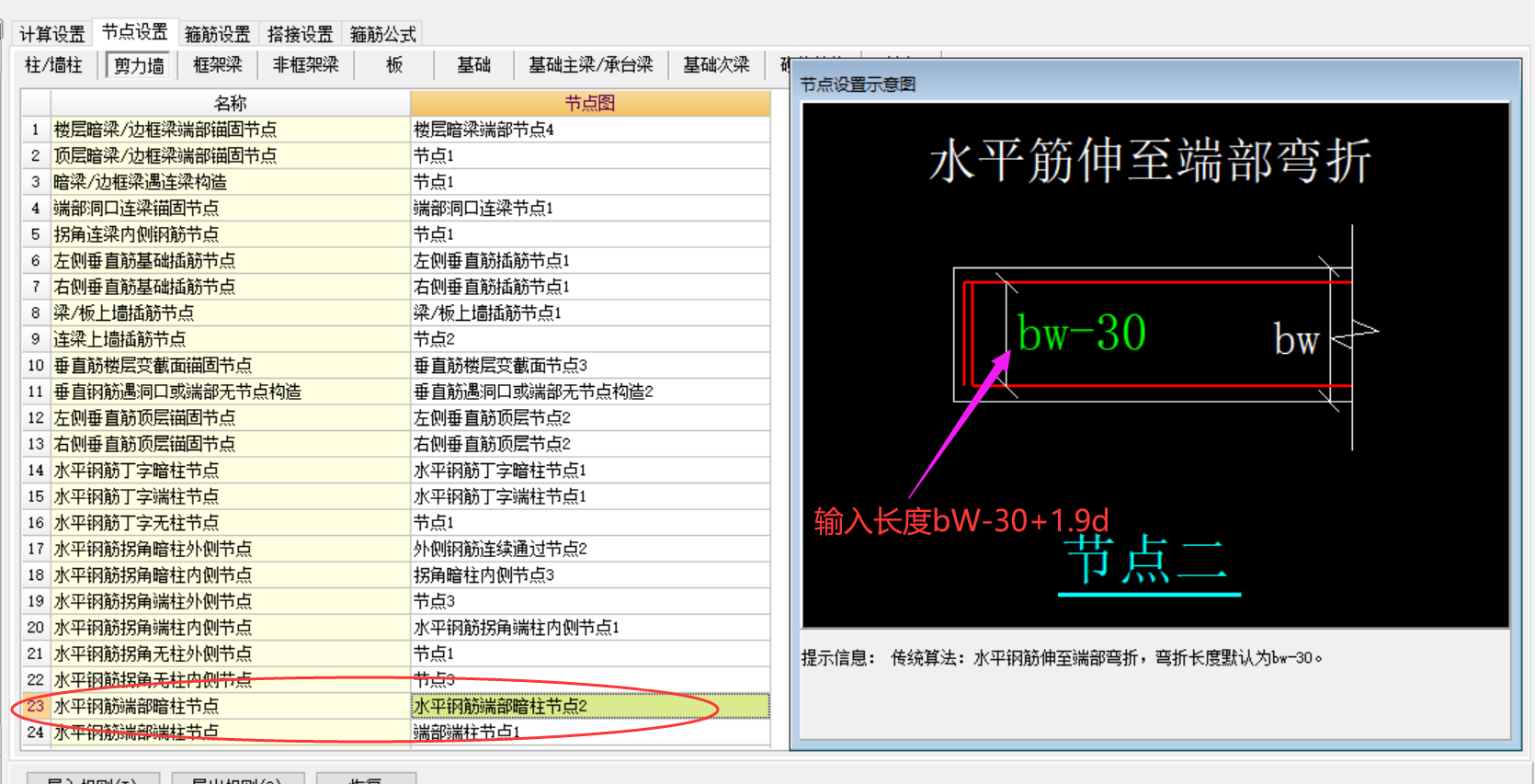The width and height of the screenshot is (1535, 784).
Task: Open the 非框架梁 component tab
Action: [305, 65]
